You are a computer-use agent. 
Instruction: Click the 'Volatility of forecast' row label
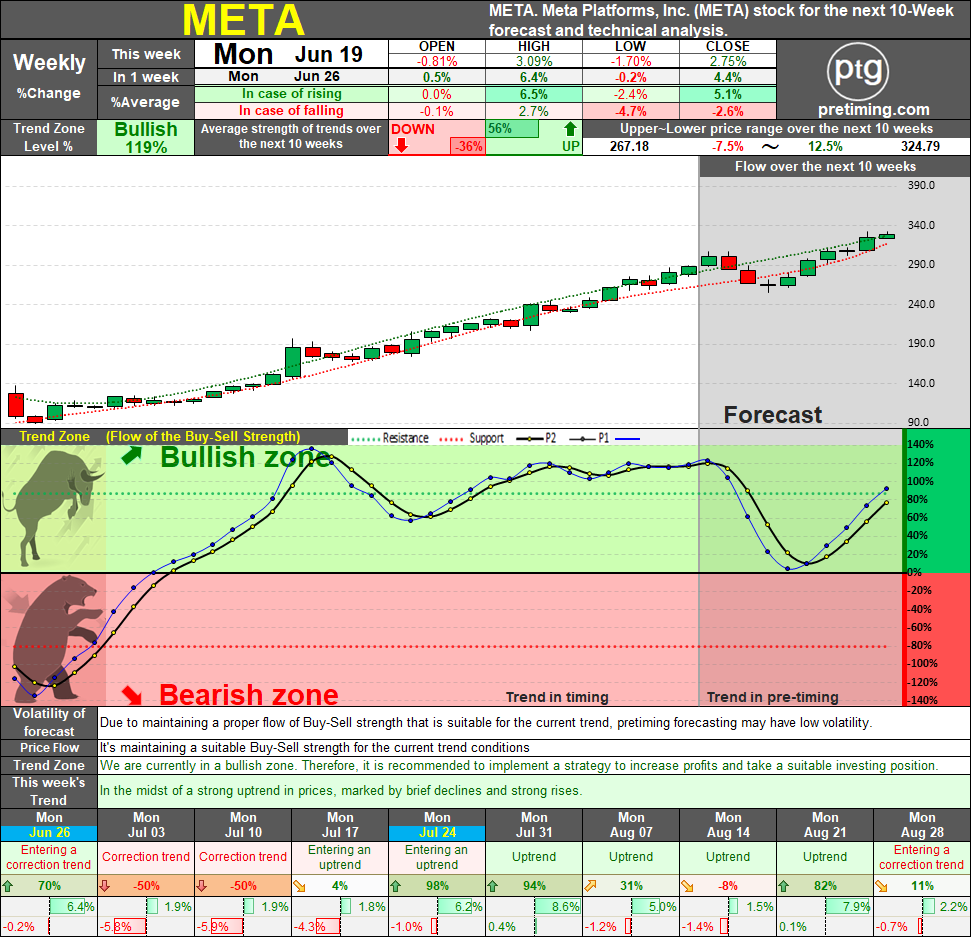[x=49, y=722]
